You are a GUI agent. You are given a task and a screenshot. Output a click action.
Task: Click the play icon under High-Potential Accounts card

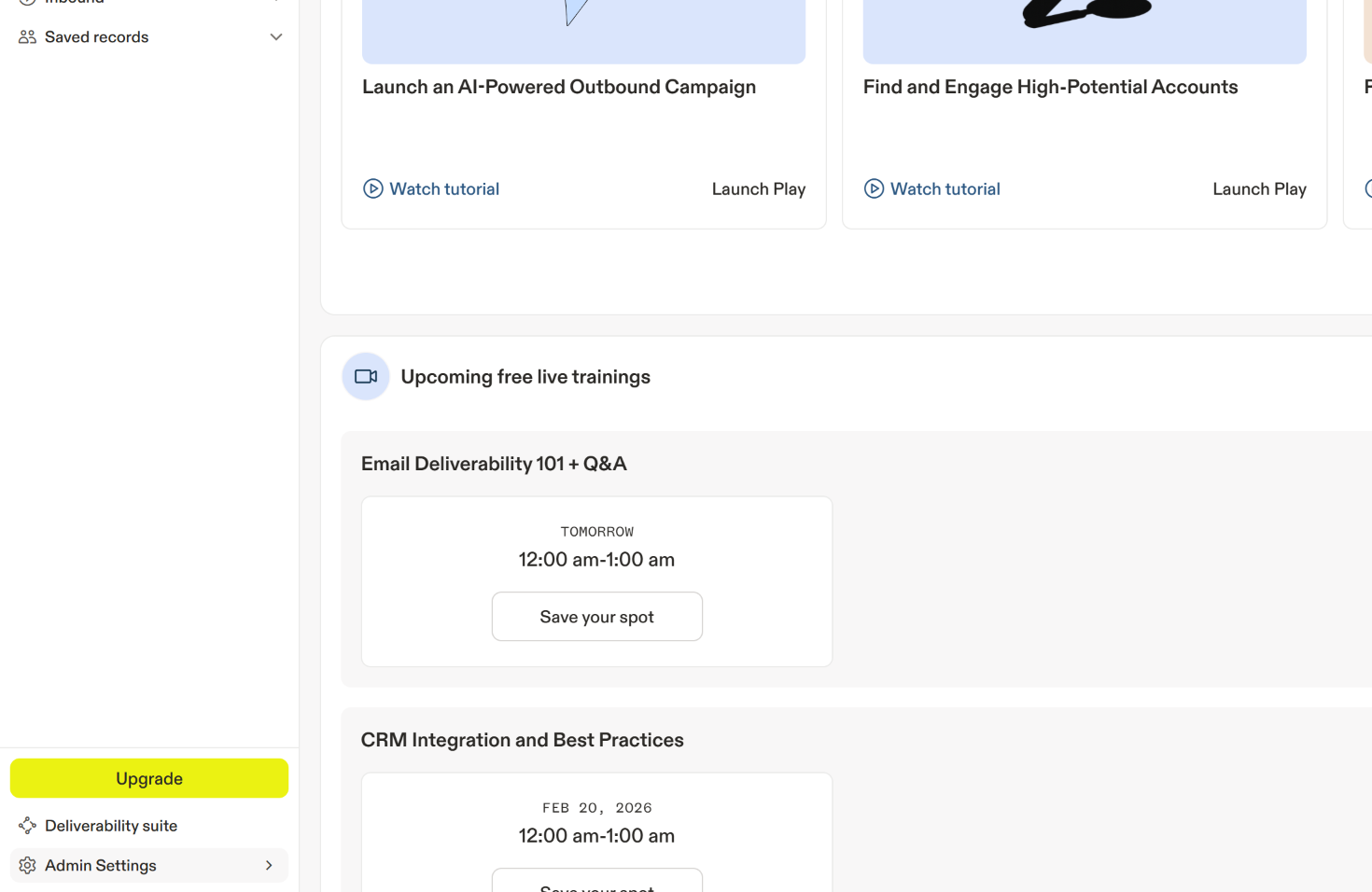tap(874, 188)
